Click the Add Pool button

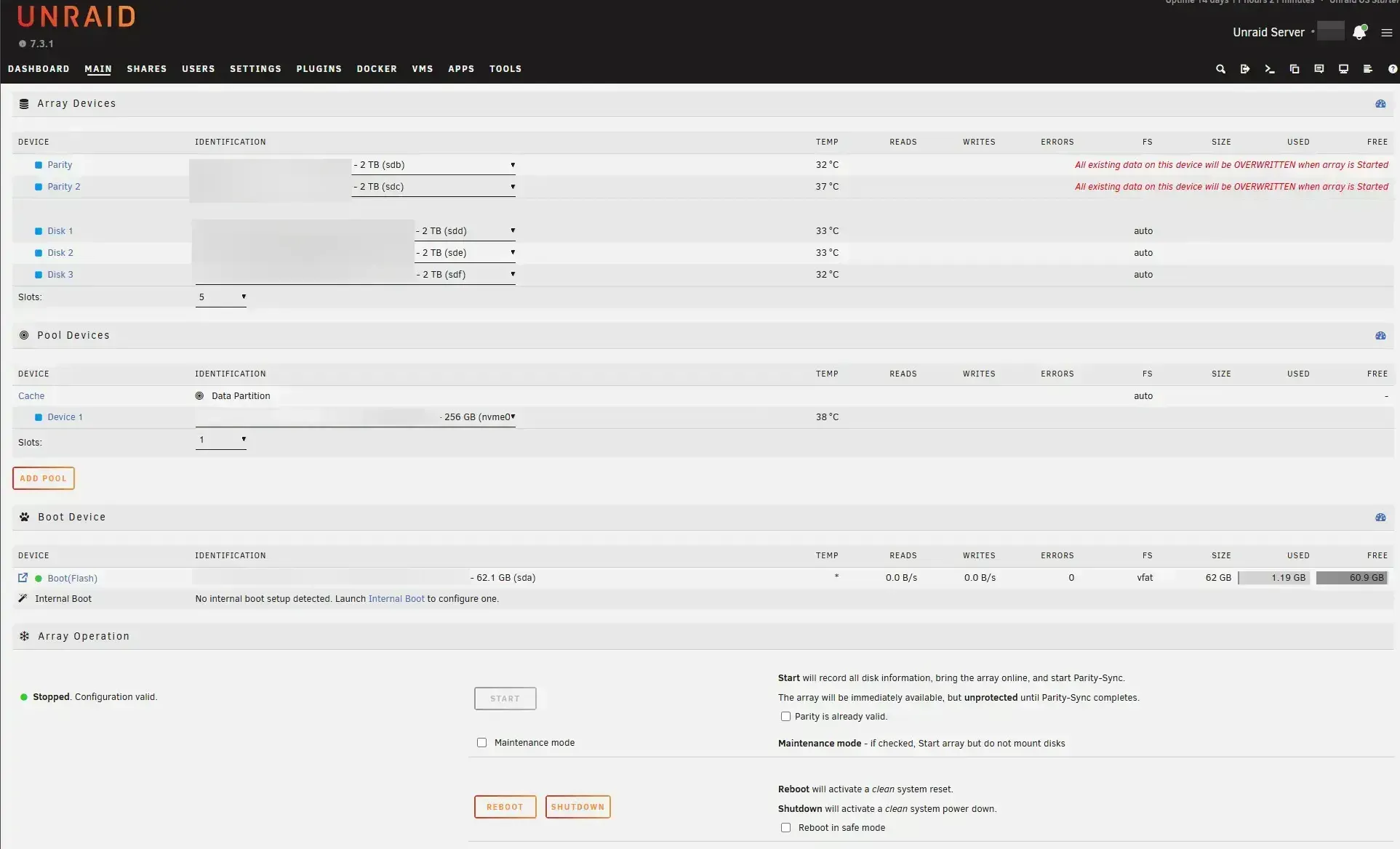click(44, 478)
